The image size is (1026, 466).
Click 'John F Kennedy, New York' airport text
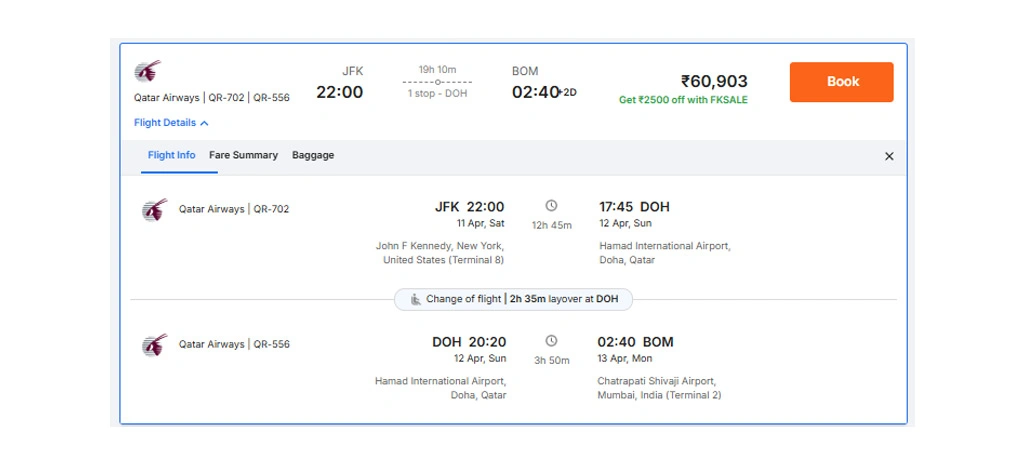point(440,246)
